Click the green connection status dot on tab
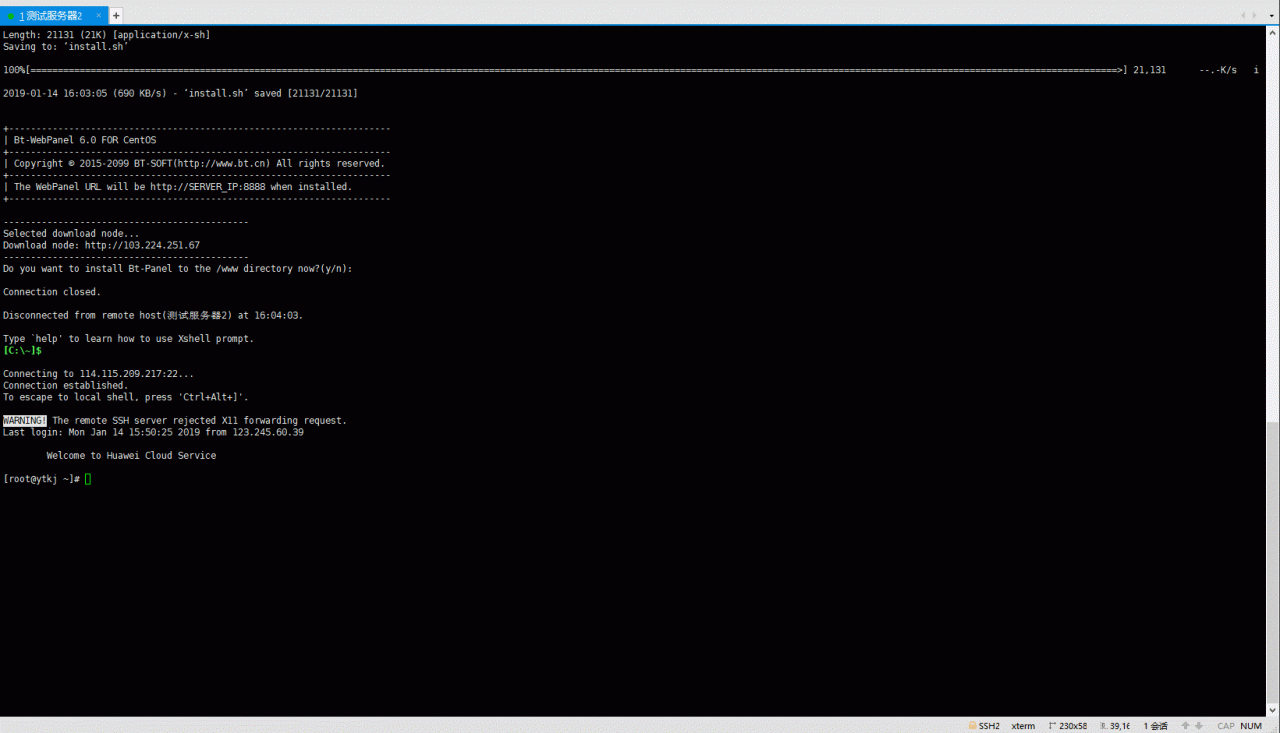1280x733 pixels. tap(11, 16)
